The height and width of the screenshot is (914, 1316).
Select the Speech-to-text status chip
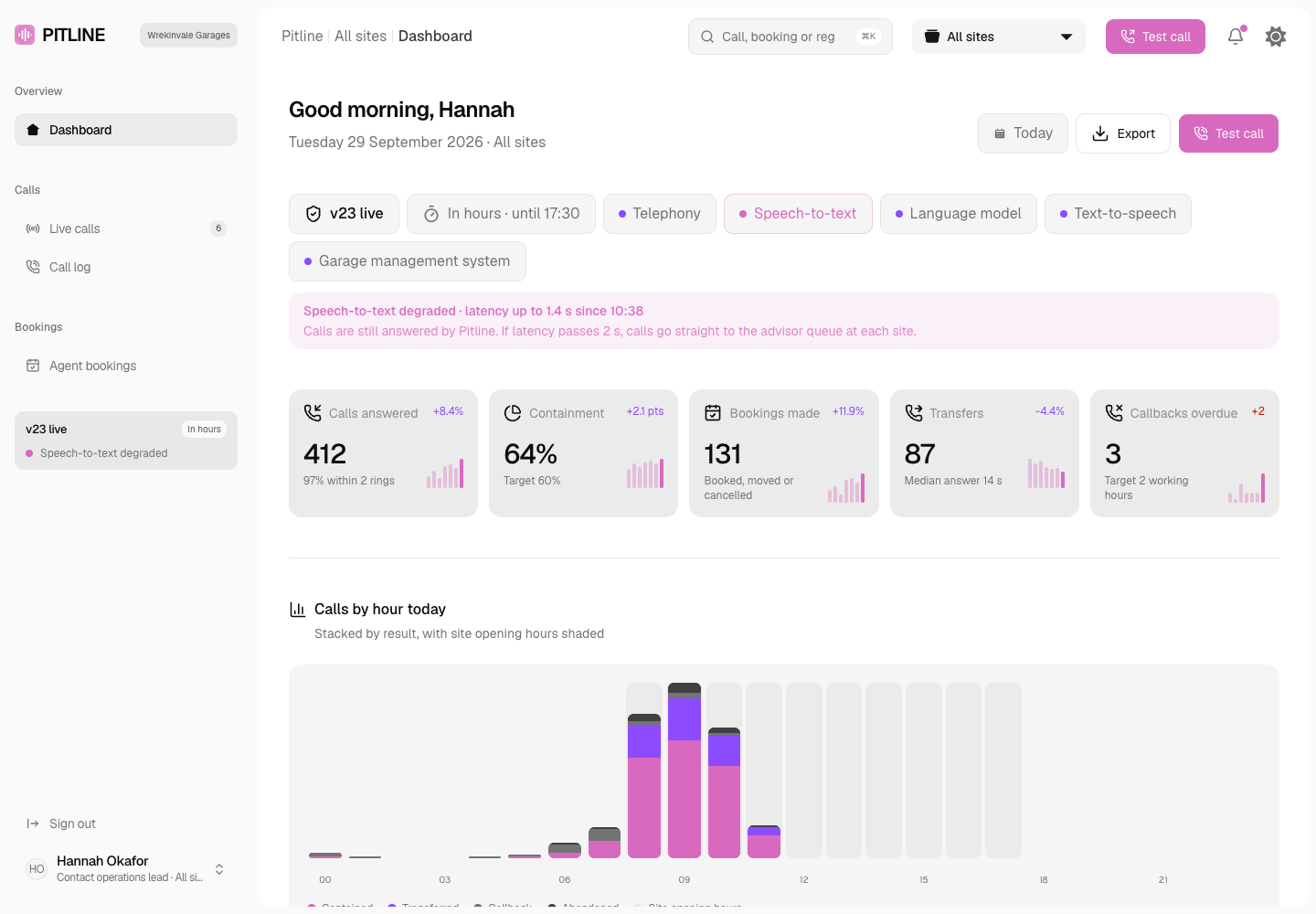798,214
